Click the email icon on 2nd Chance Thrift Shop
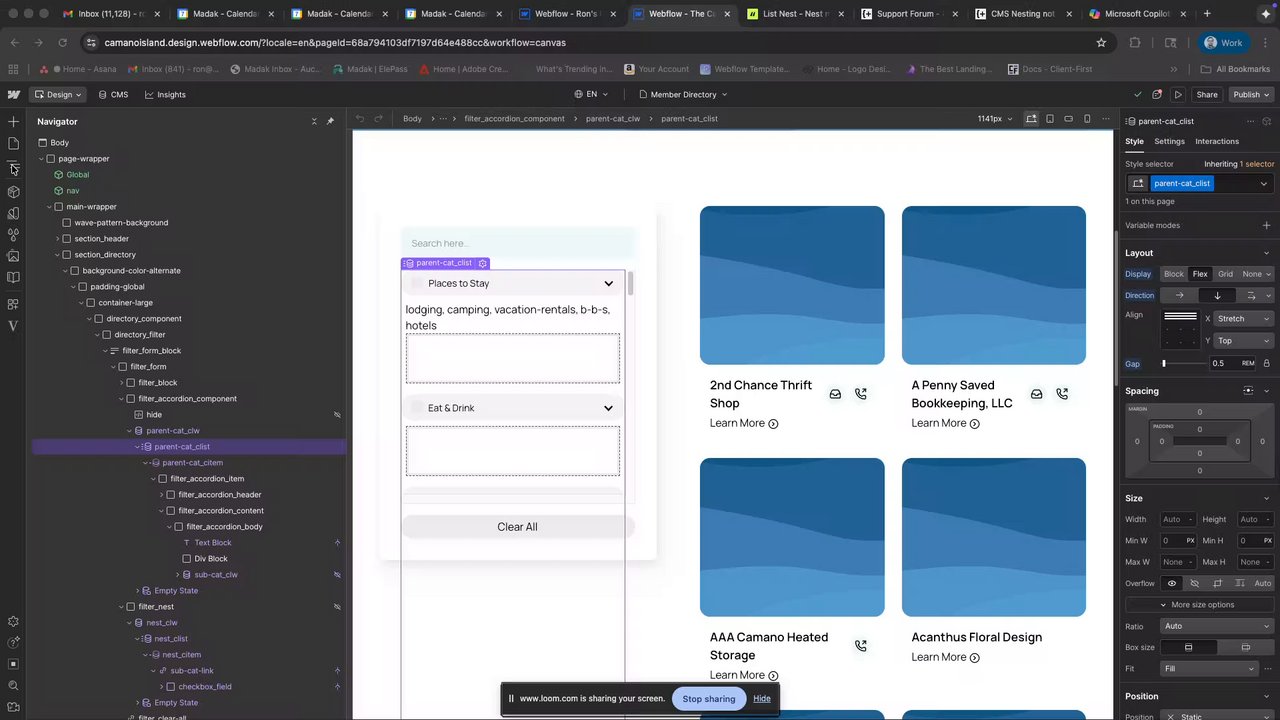The width and height of the screenshot is (1280, 720). pos(835,394)
